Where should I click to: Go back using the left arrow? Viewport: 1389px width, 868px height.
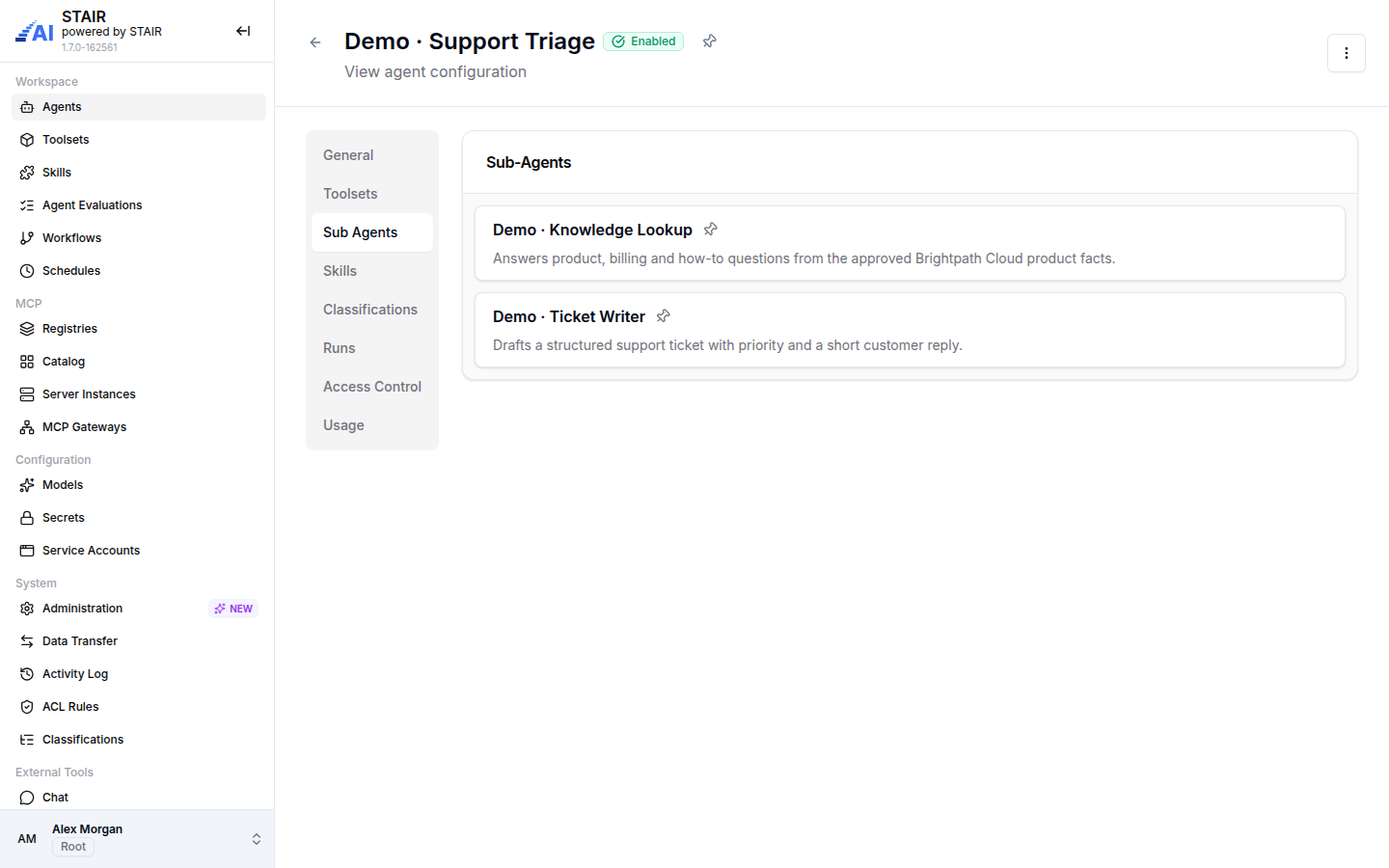pos(315,42)
